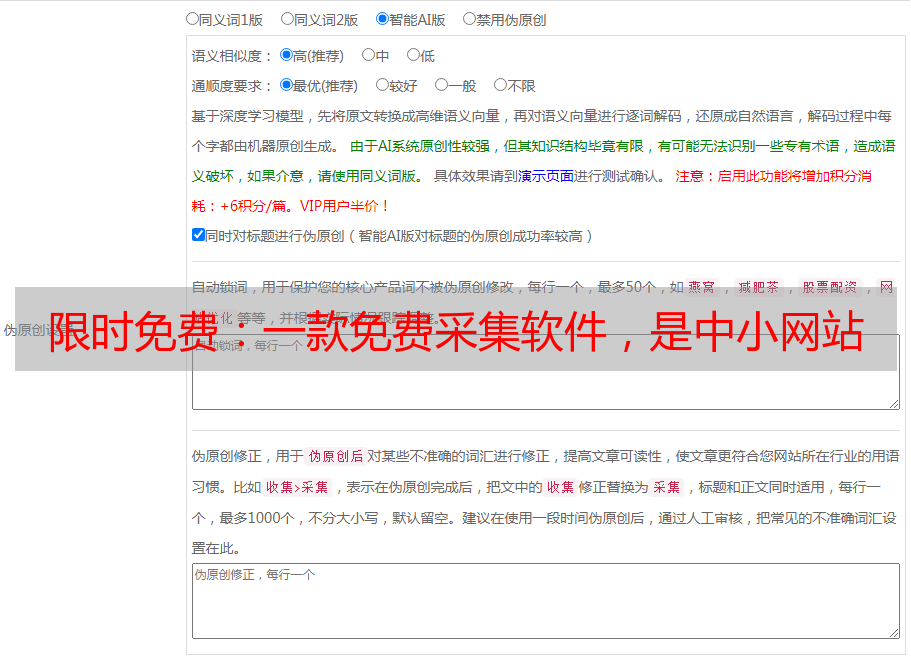
Task: Set 通顺度要求 to 较好
Action: pos(382,85)
